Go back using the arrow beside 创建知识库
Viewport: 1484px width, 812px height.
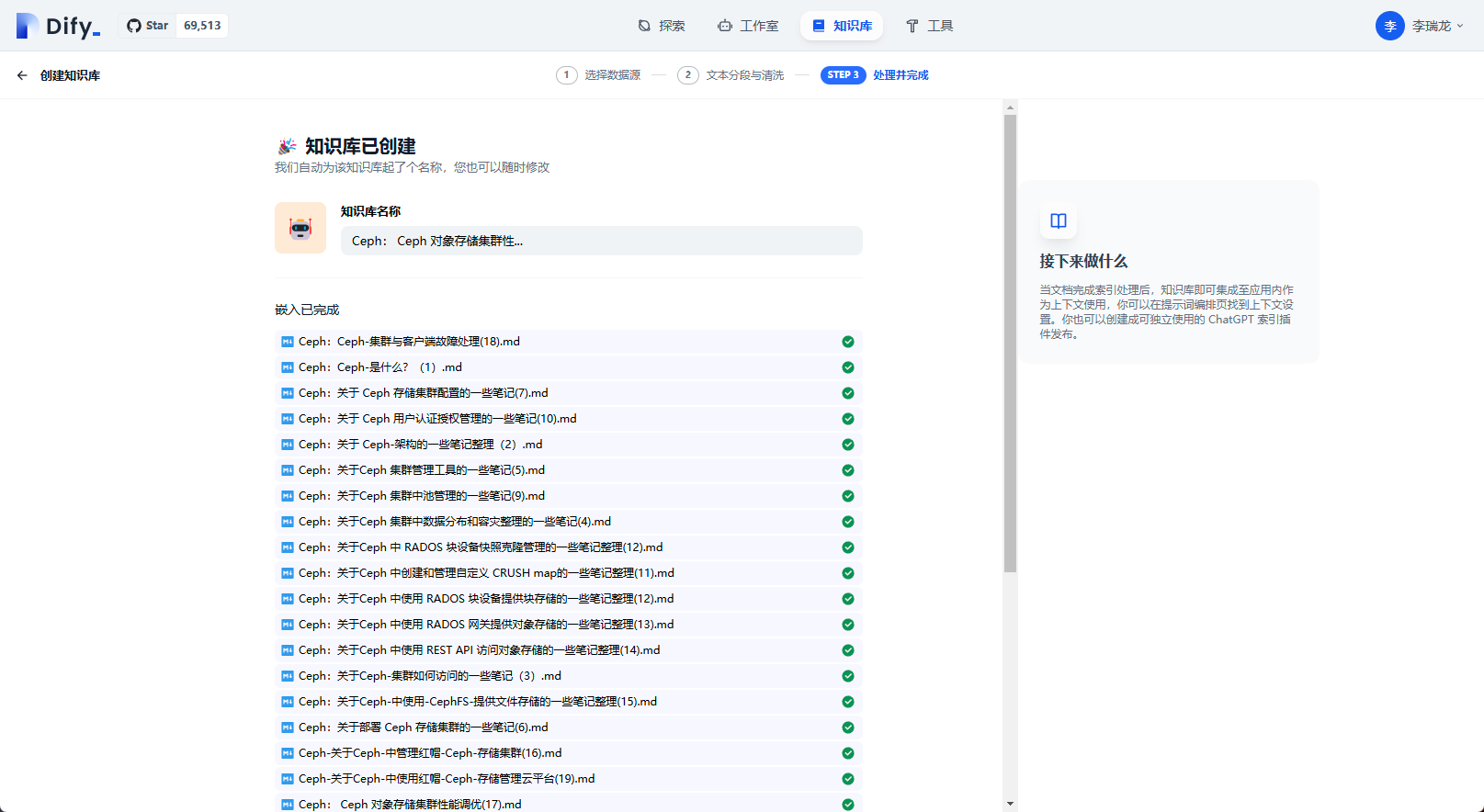pos(22,75)
